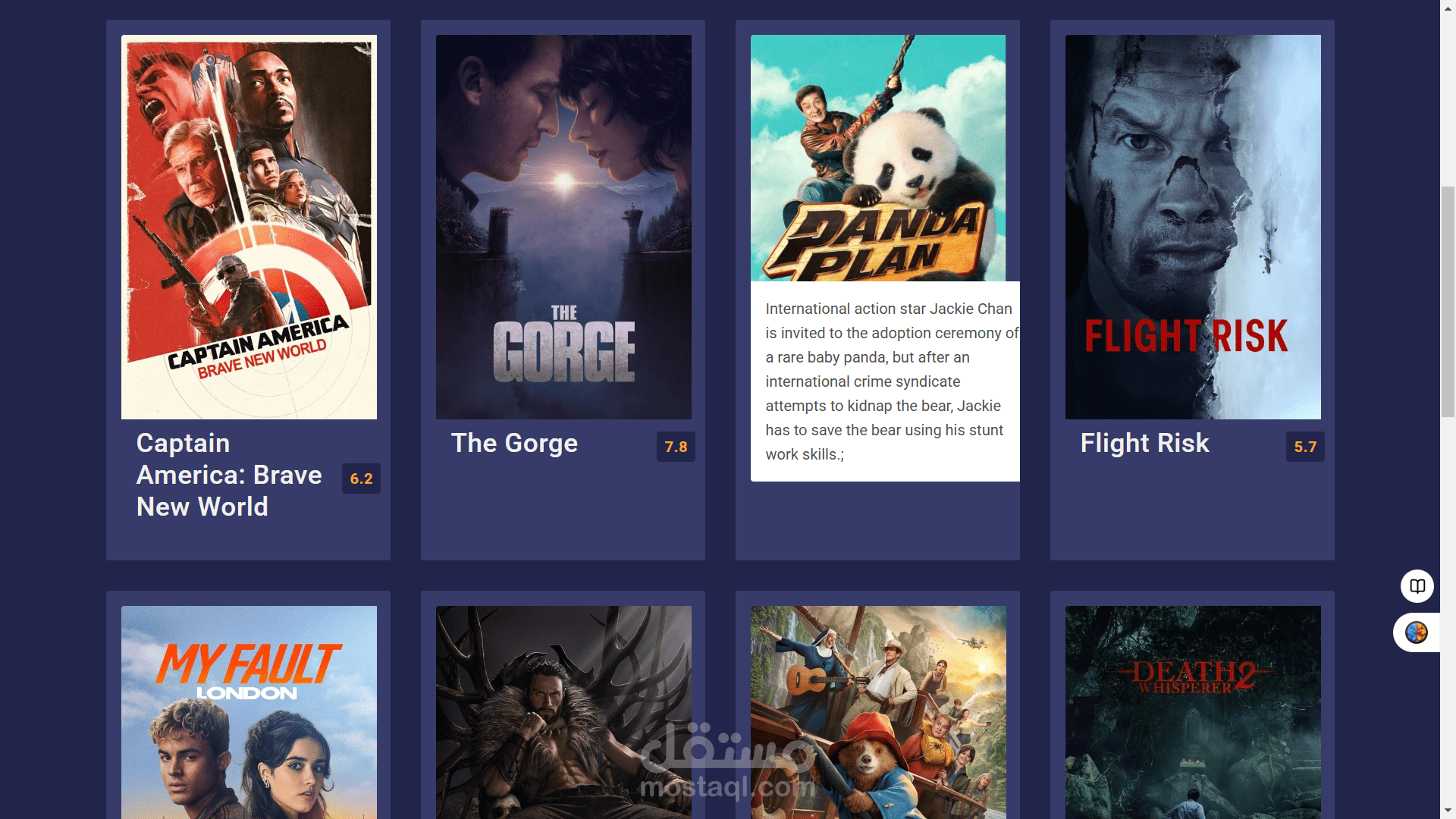Click the 6.2 rating badge
1456x819 pixels.
361,479
